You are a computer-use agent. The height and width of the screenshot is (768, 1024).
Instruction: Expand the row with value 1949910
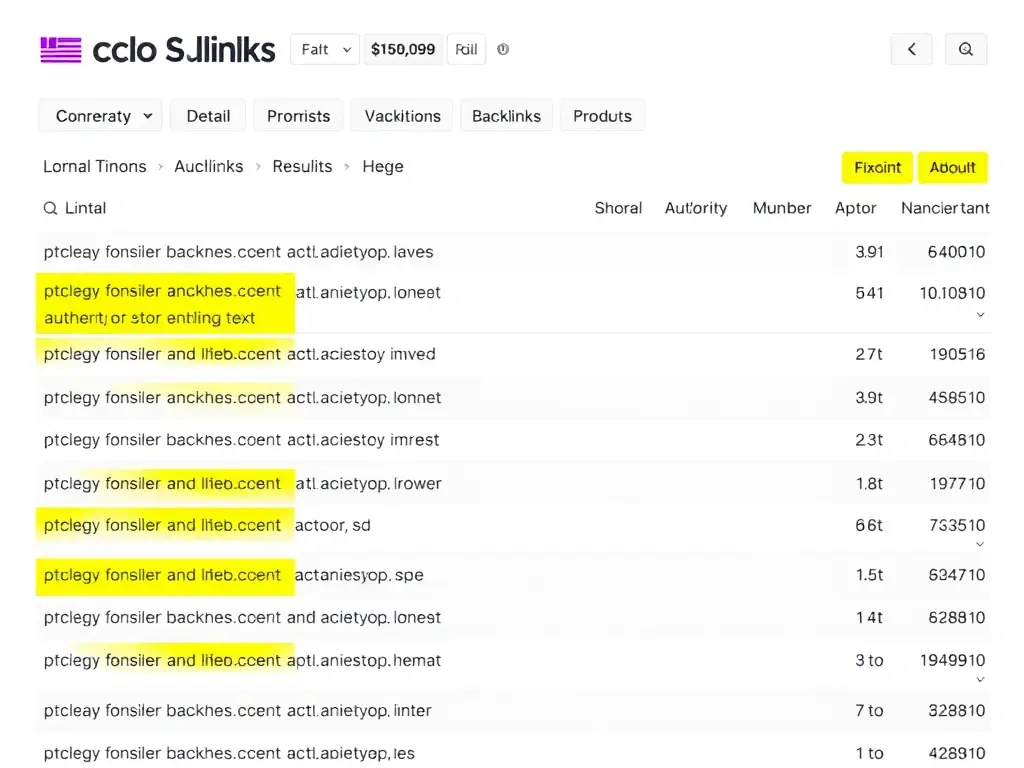point(980,680)
